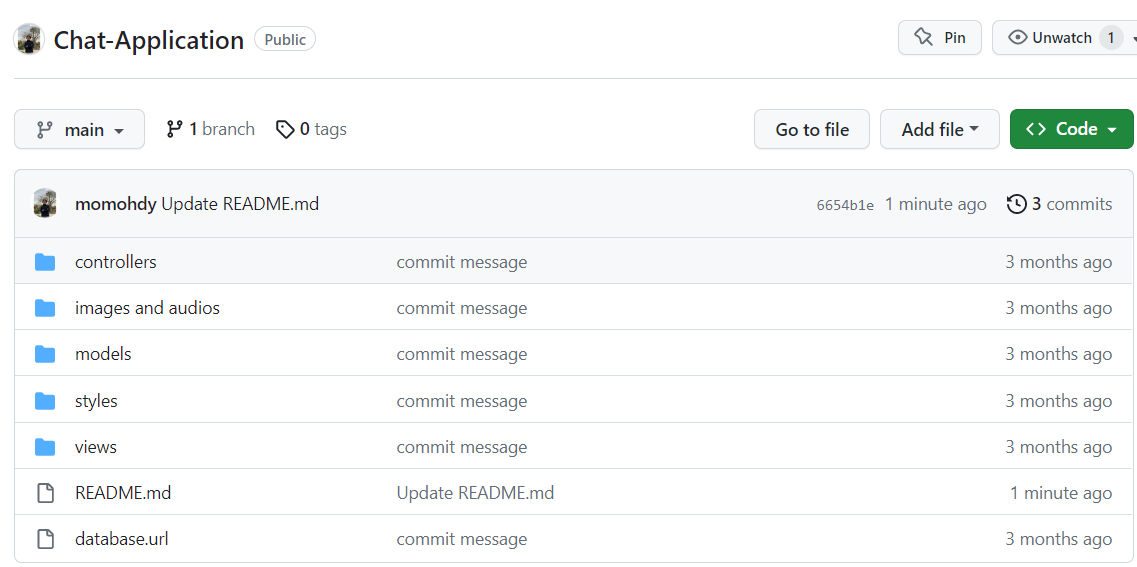Click the momohdy author name

pyautogui.click(x=115, y=204)
